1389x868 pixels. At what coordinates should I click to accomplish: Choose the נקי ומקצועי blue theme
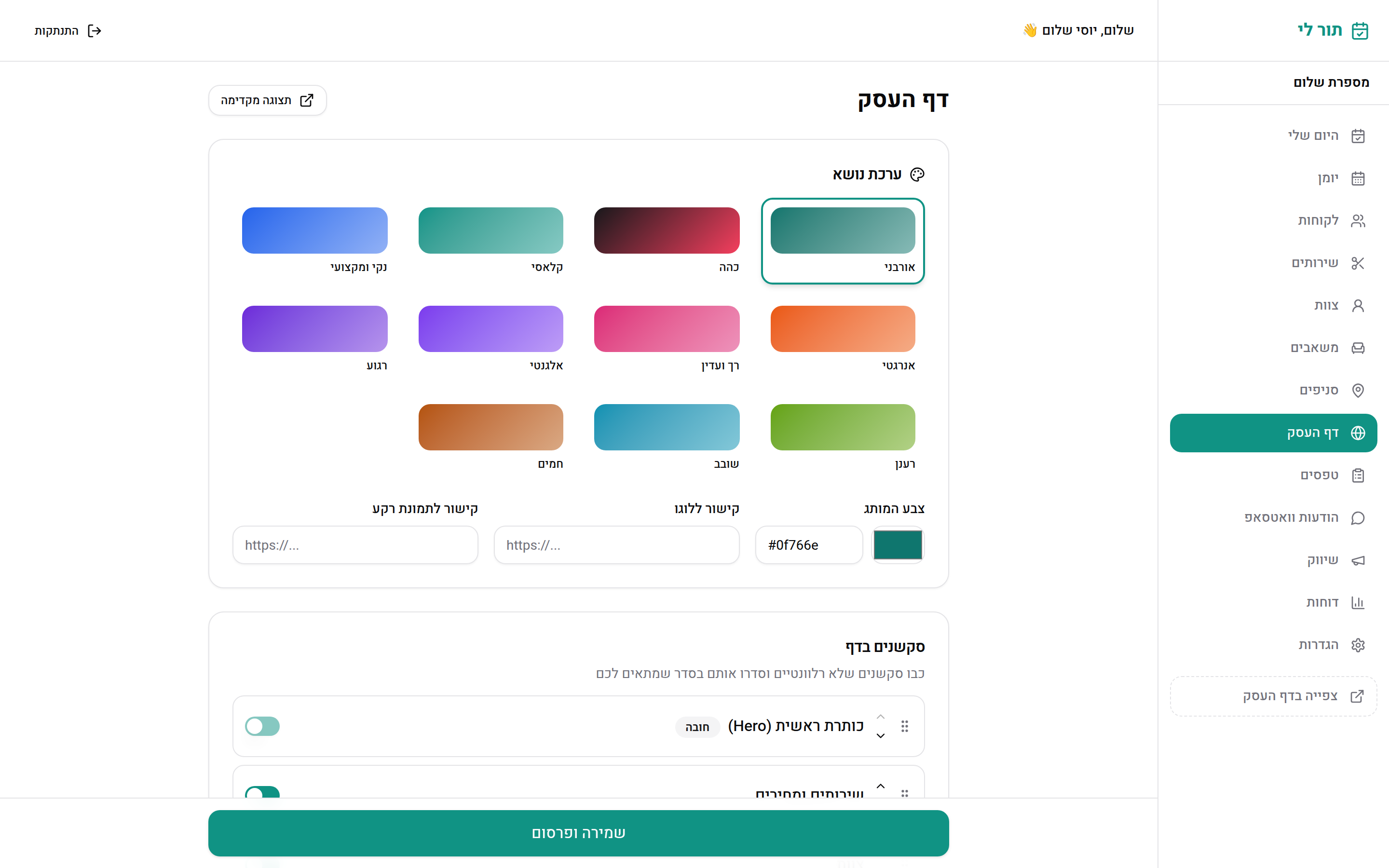314,241
